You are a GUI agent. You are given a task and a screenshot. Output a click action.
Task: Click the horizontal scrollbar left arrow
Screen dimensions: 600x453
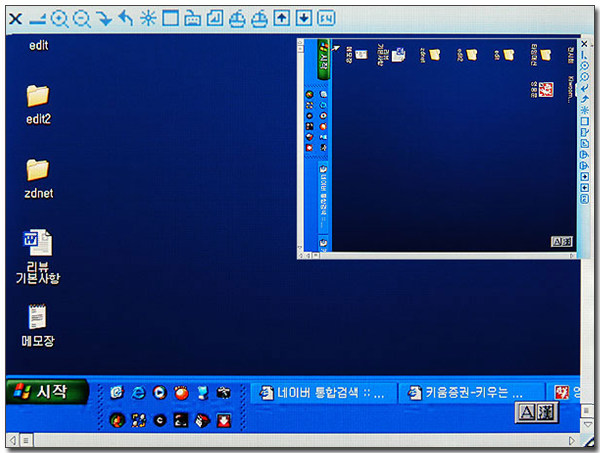click(x=12, y=440)
